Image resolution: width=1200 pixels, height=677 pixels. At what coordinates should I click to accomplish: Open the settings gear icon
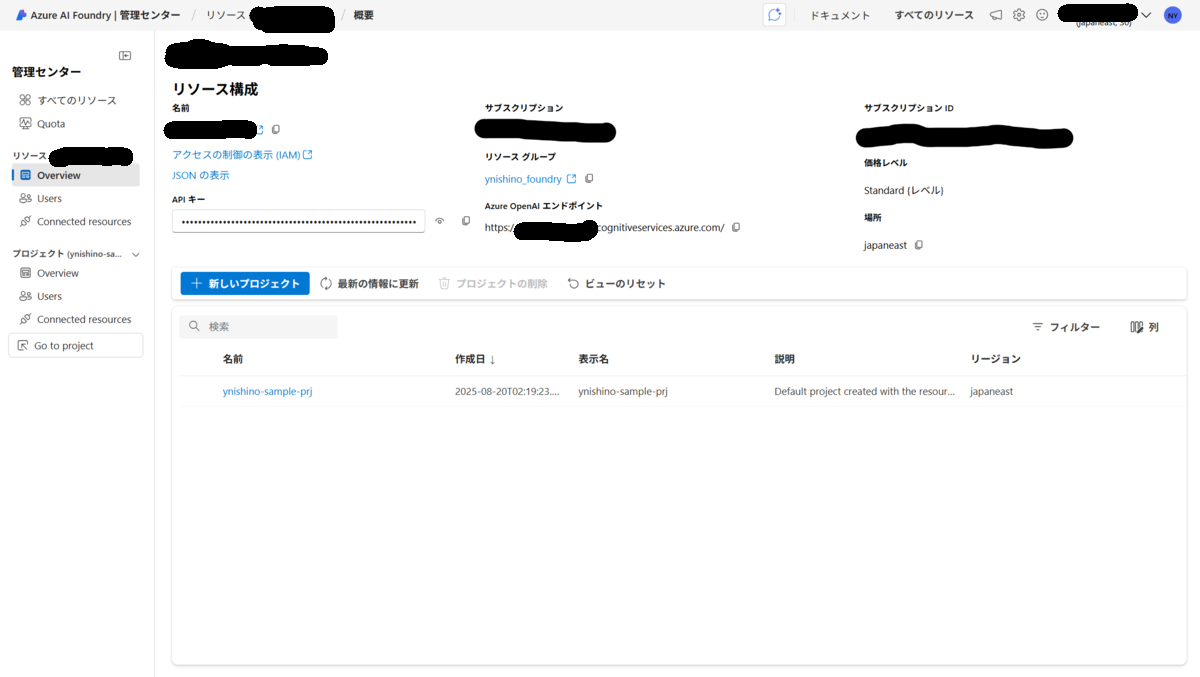[1019, 15]
